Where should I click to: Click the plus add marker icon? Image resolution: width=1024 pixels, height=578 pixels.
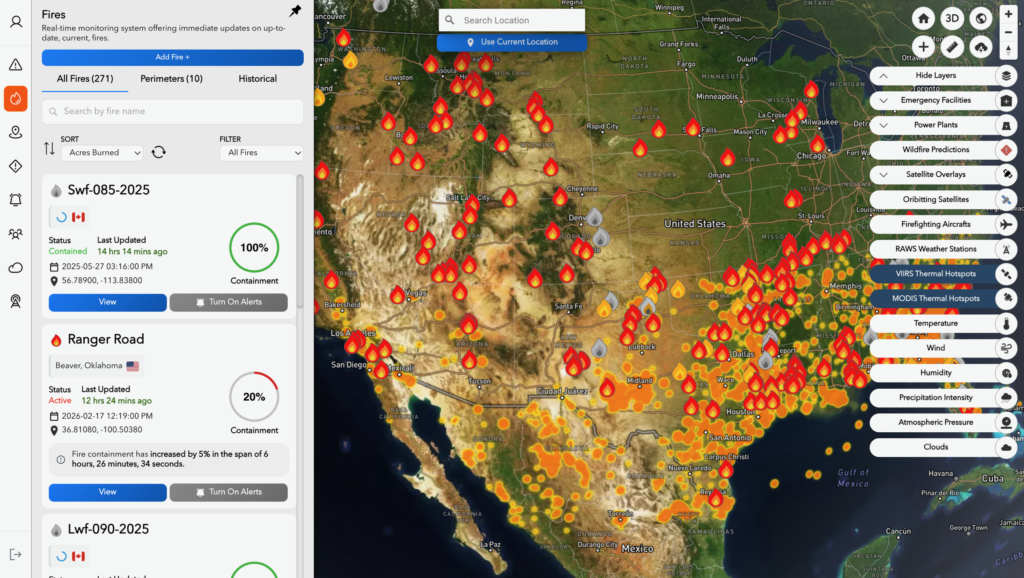[x=923, y=47]
